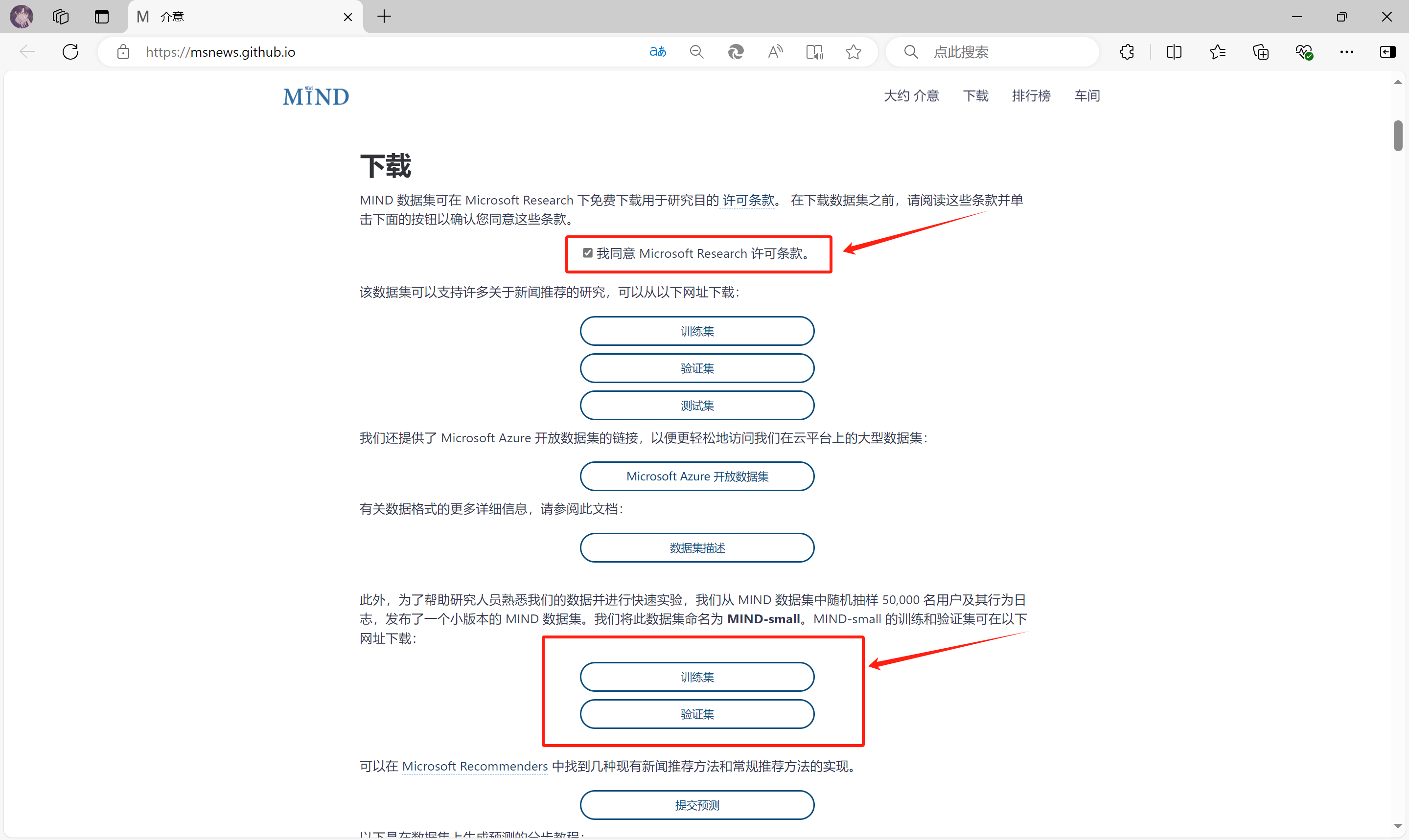
Task: Click the translate page icon
Action: pyautogui.click(x=657, y=52)
